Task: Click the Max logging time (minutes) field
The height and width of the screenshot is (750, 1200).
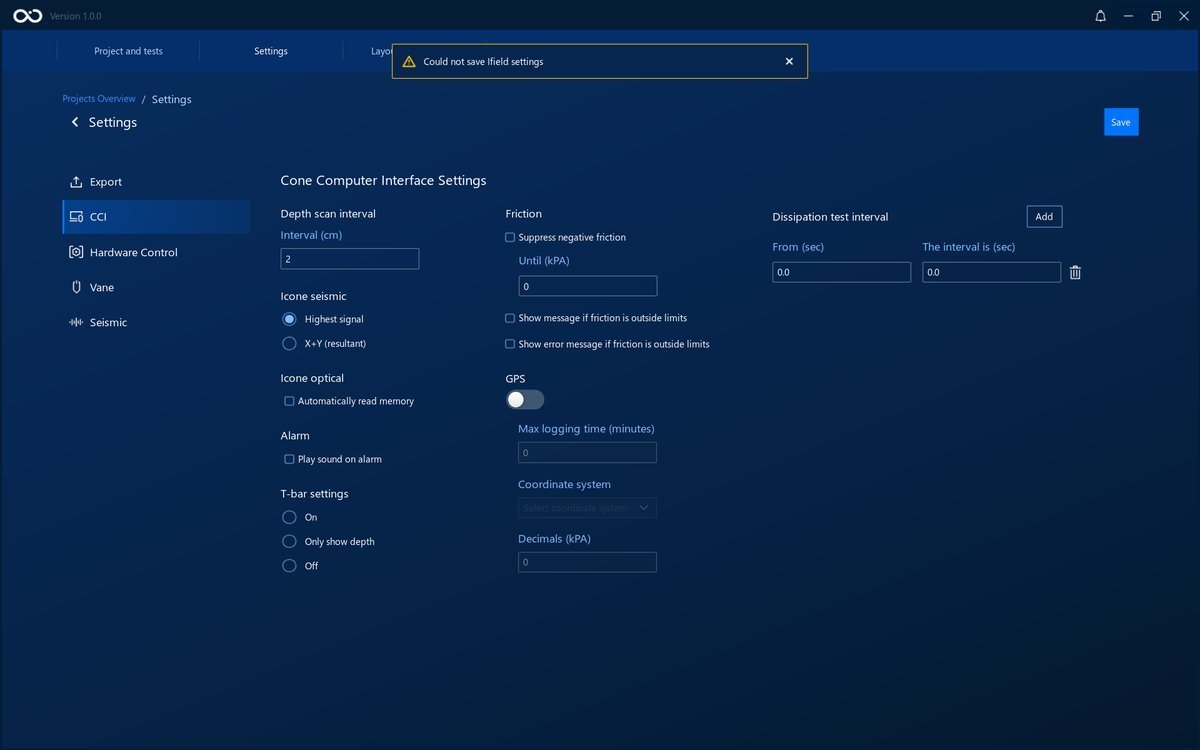Action: point(587,452)
